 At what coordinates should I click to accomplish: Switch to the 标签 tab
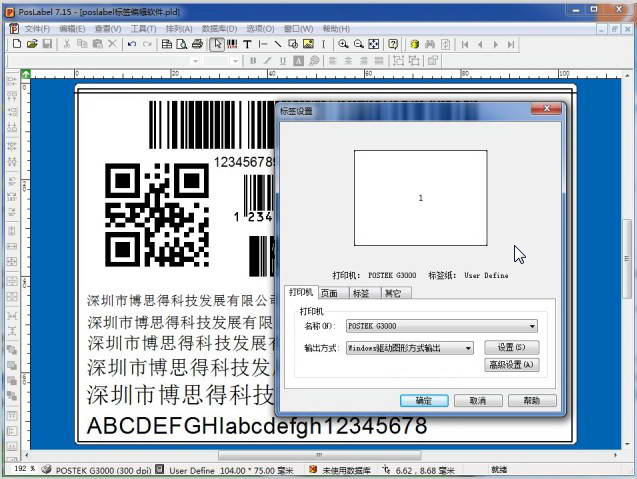(x=365, y=293)
